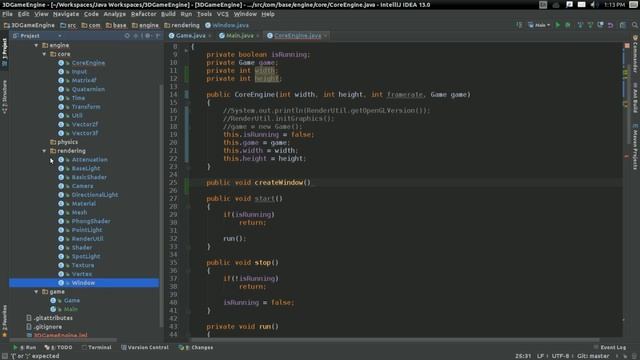Screen dimensions: 640x360
Task: Toggle tool window quick access icon at bottom-left
Action: 4,356
